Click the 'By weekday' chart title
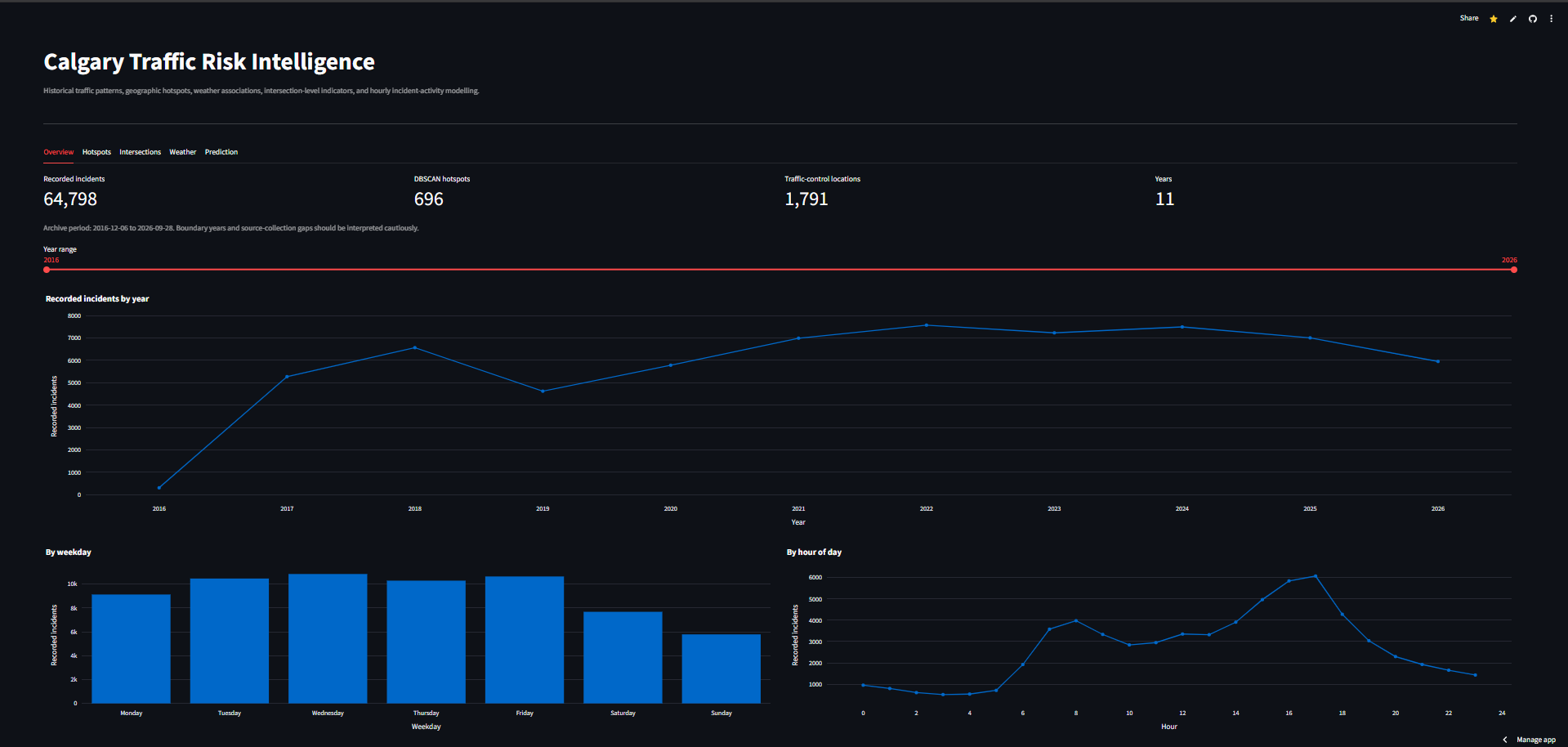 tap(69, 552)
